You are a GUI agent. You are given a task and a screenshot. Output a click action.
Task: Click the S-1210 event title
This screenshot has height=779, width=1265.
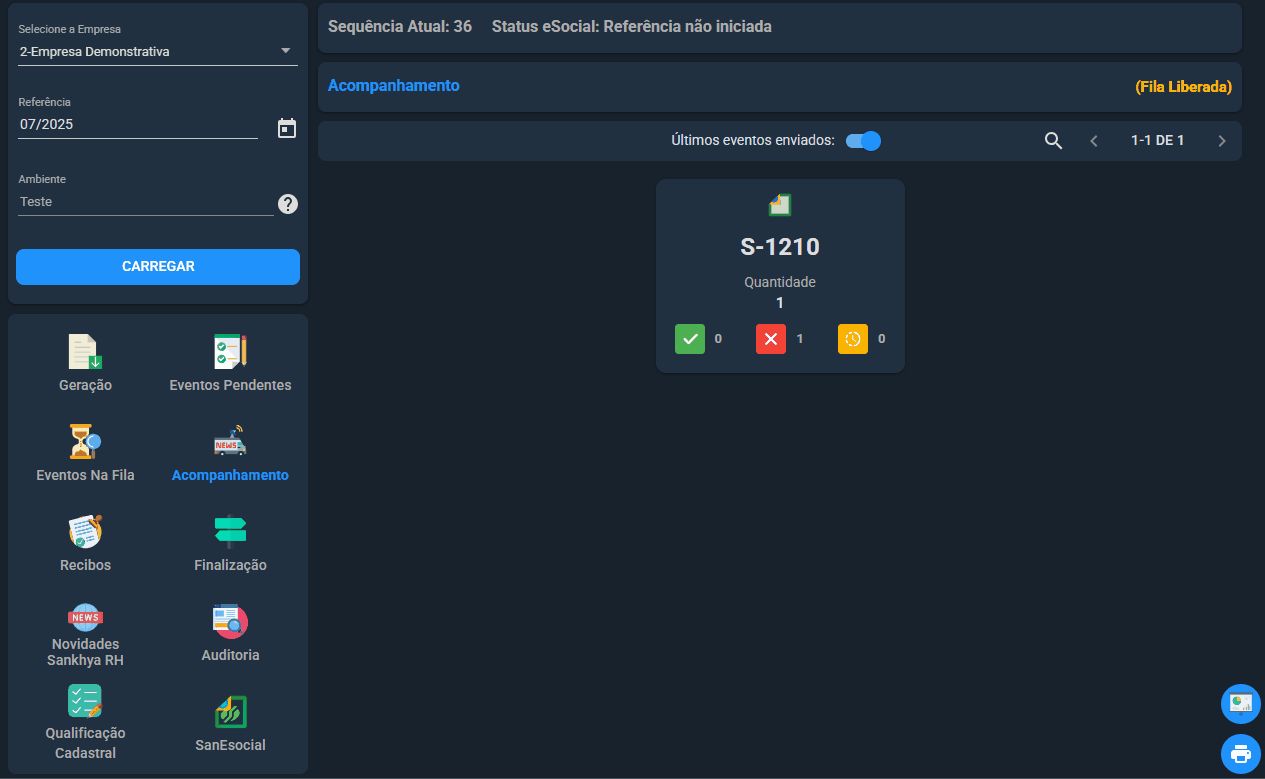click(x=780, y=248)
